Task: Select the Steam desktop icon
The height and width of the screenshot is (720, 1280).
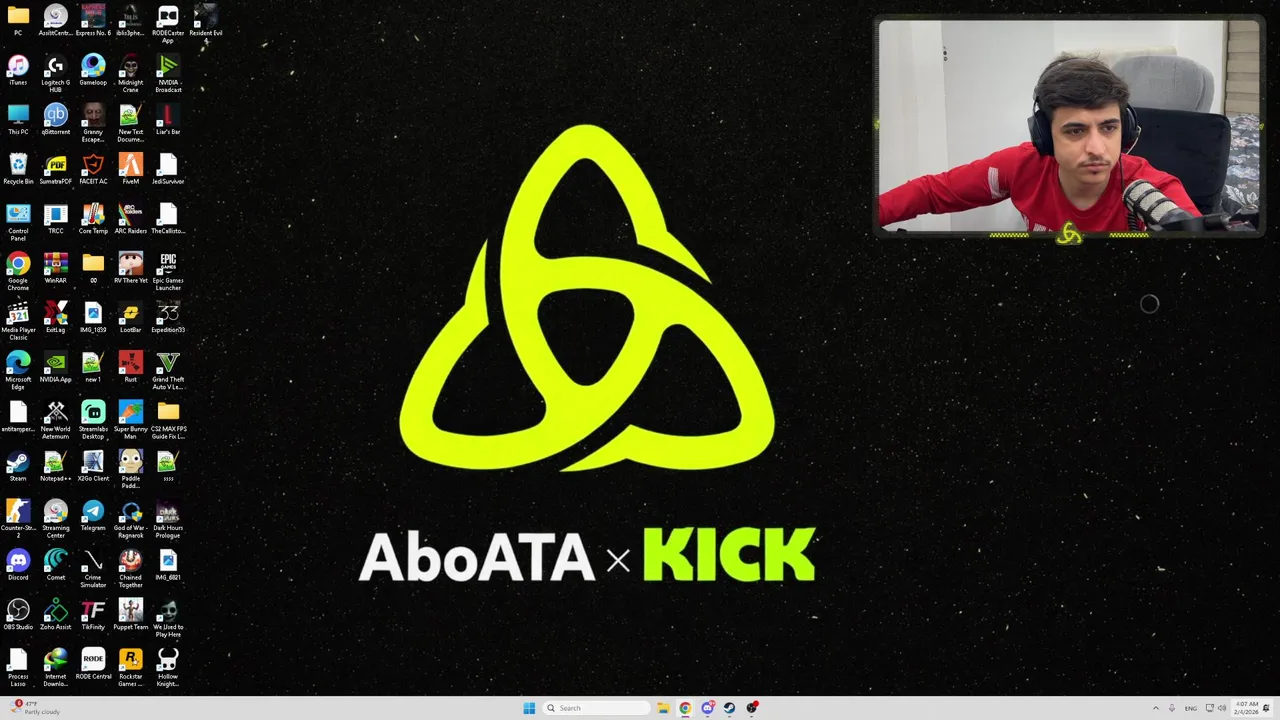Action: pos(18,466)
